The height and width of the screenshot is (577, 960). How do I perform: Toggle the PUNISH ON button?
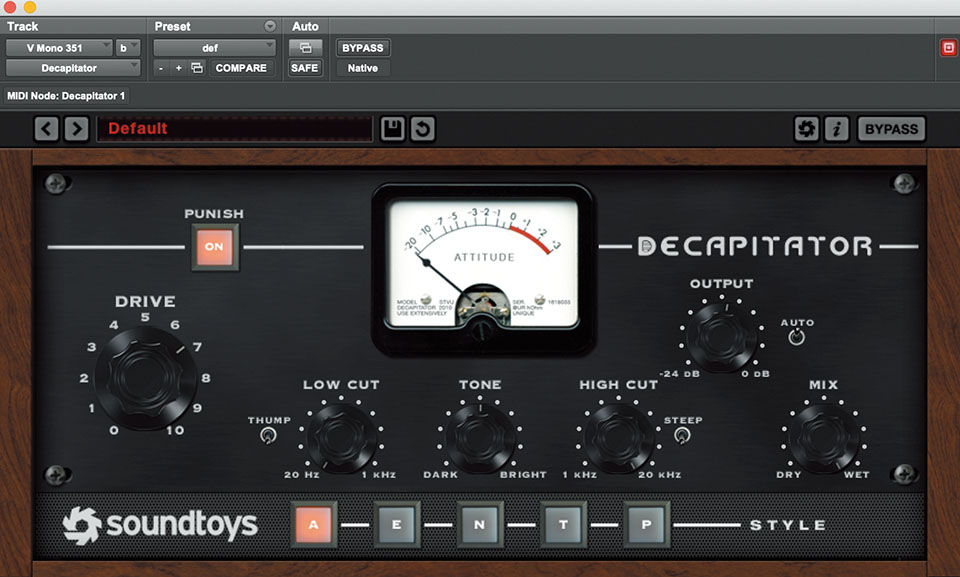214,247
